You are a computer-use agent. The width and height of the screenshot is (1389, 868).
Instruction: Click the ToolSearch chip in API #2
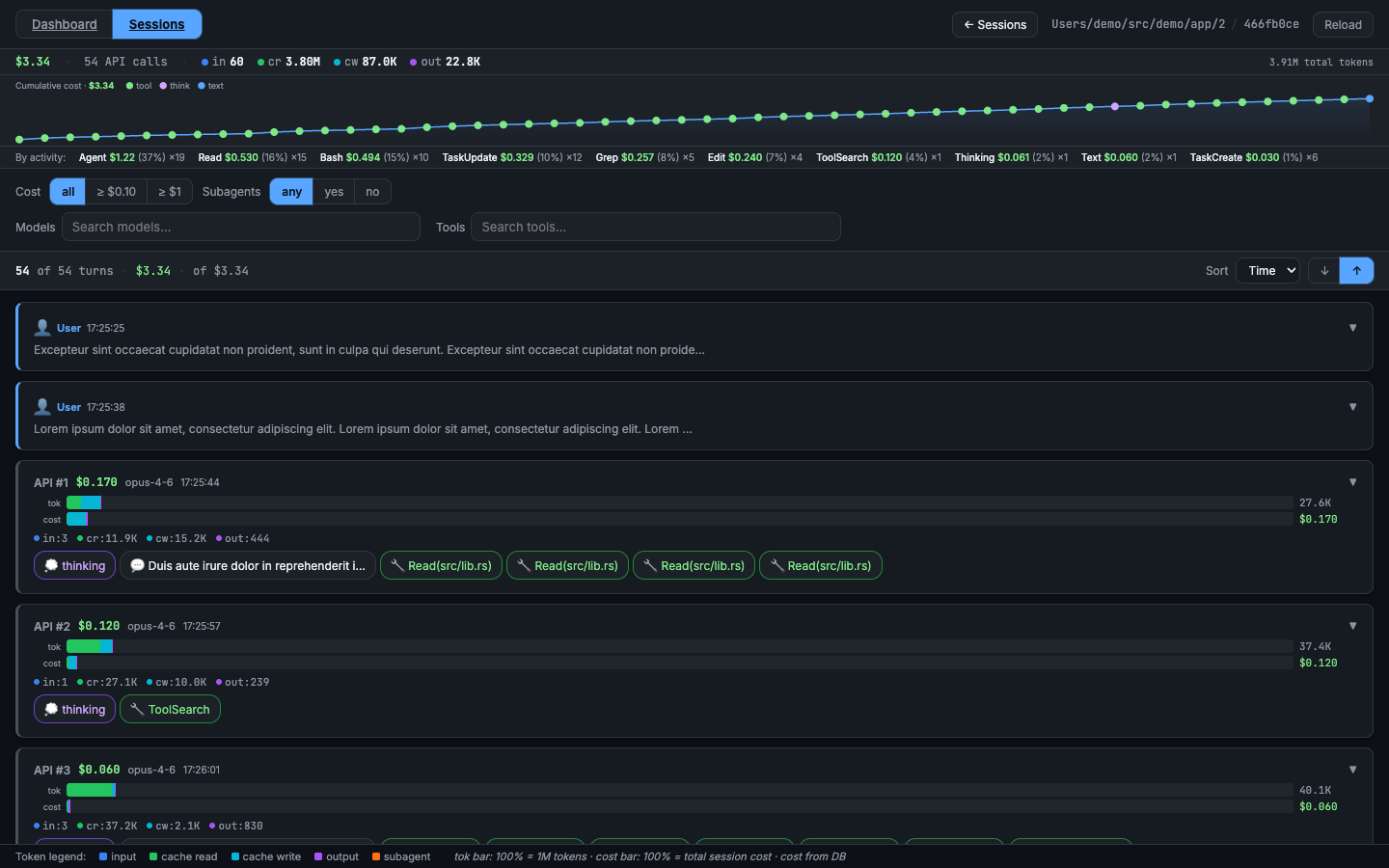pyautogui.click(x=170, y=709)
